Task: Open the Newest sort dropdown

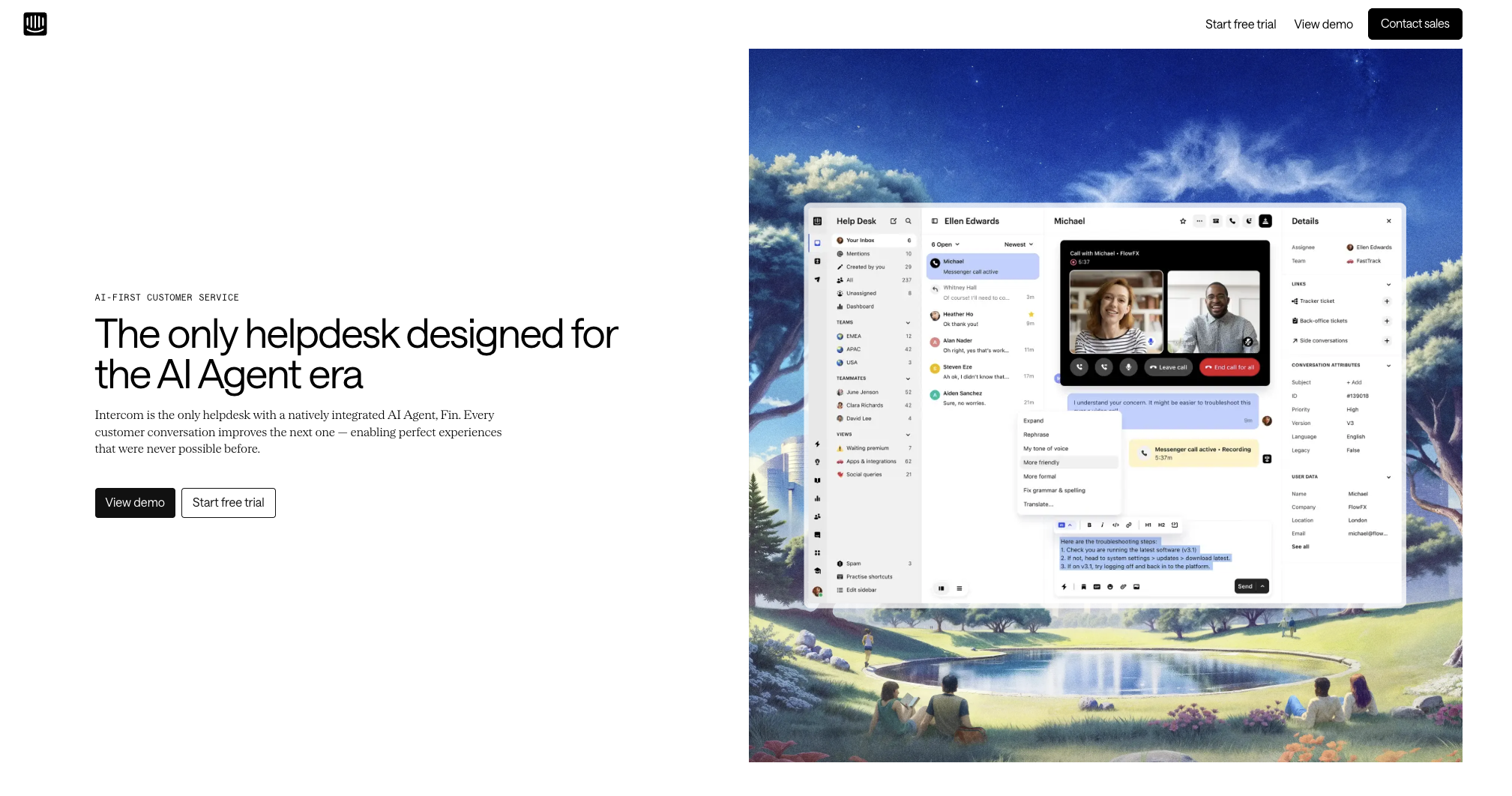Action: click(1019, 244)
